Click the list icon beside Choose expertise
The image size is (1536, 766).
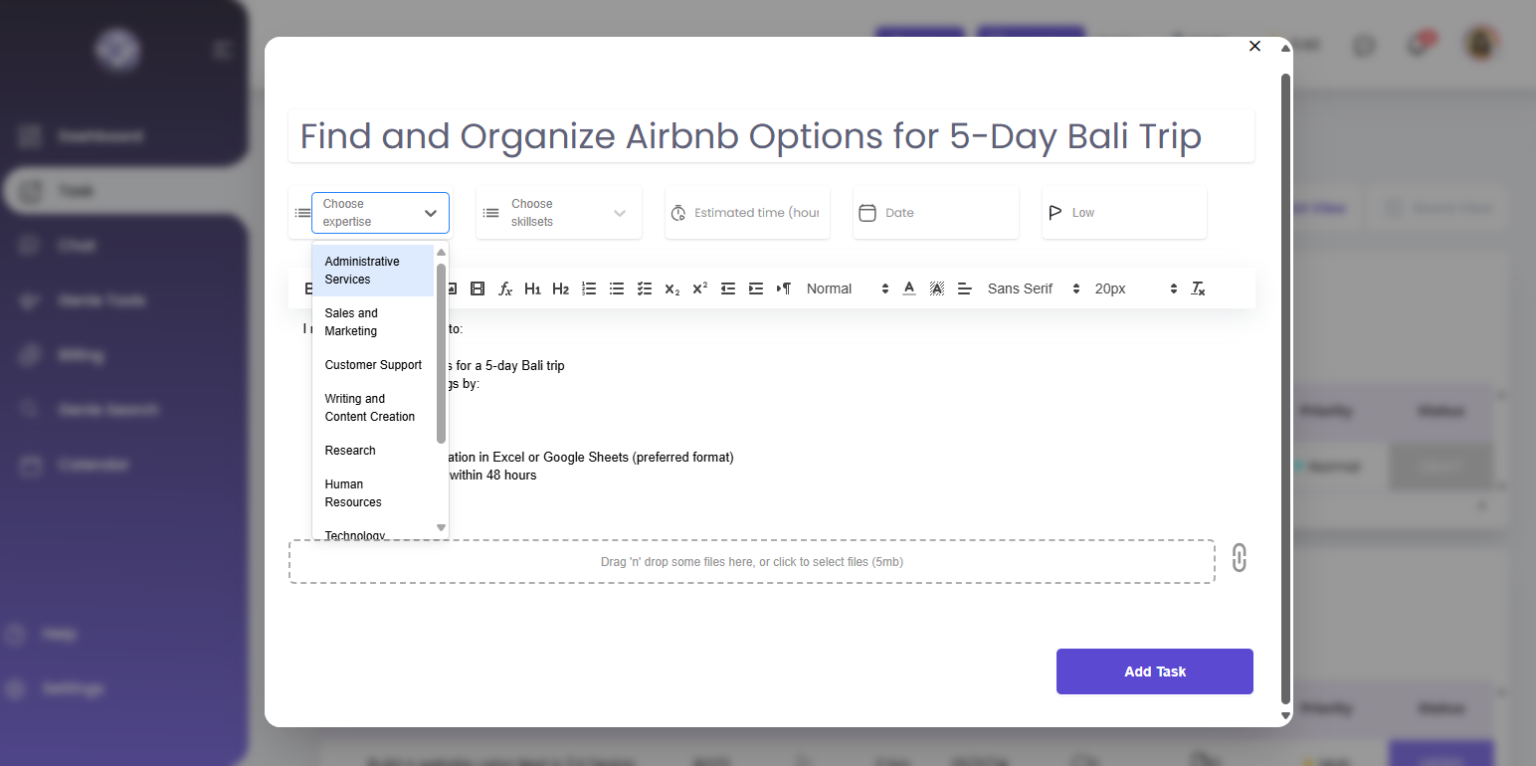(x=303, y=213)
